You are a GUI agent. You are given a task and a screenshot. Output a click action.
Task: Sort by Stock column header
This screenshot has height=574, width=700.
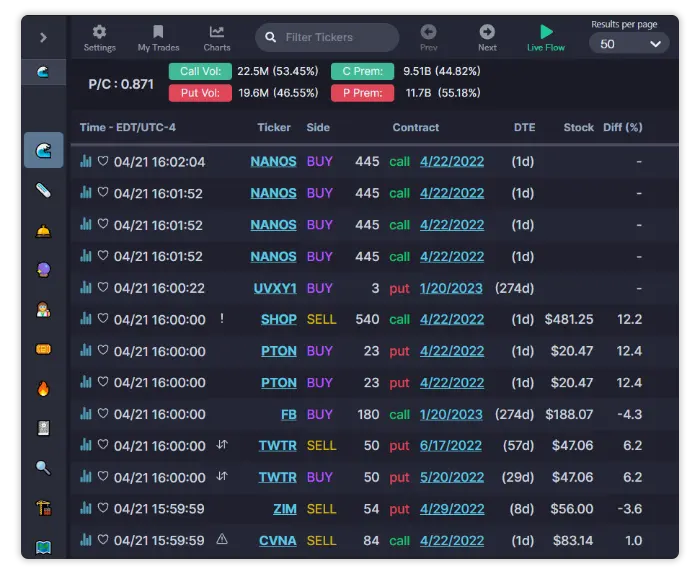579,128
